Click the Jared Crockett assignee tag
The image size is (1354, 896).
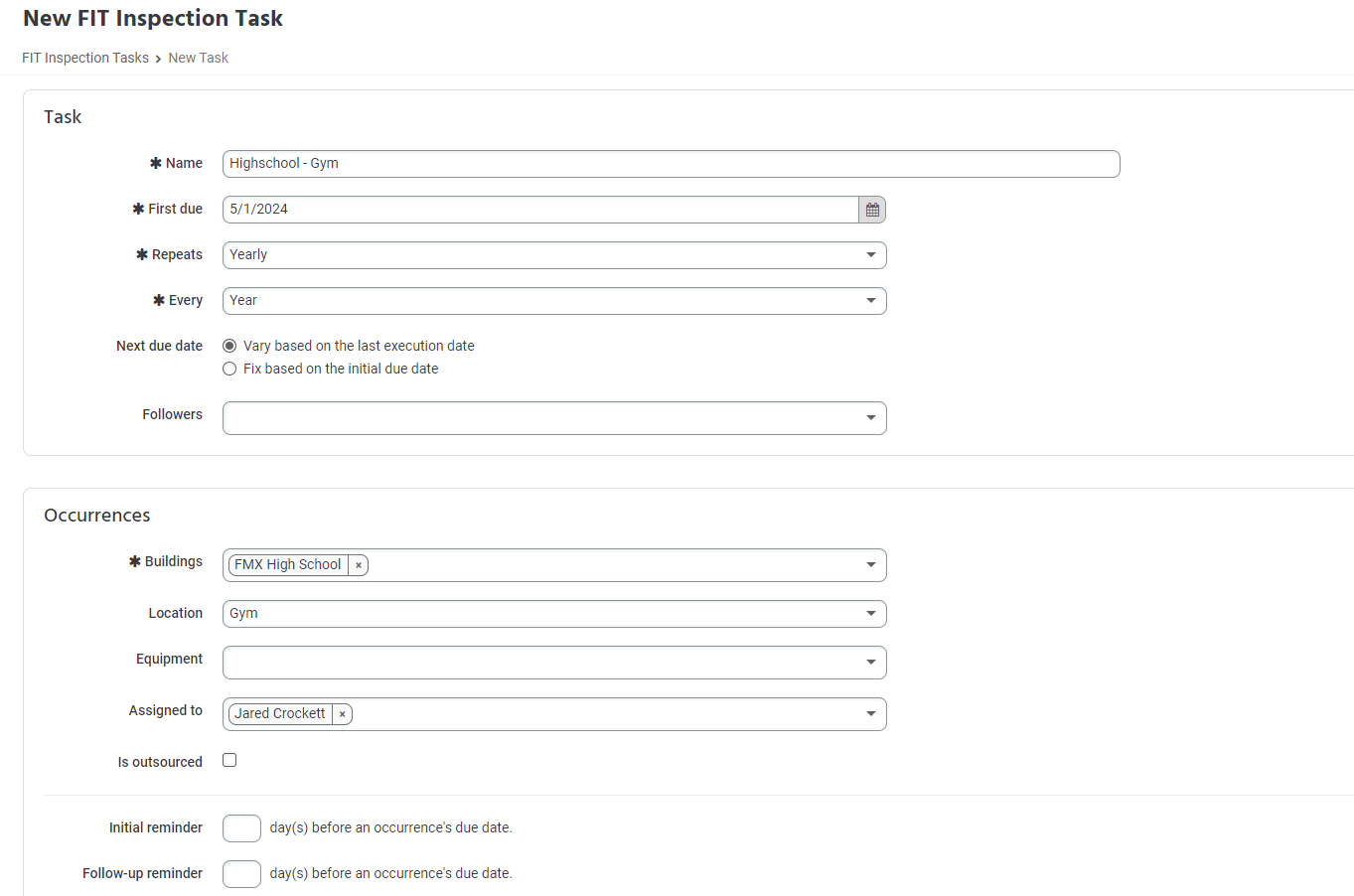click(279, 714)
